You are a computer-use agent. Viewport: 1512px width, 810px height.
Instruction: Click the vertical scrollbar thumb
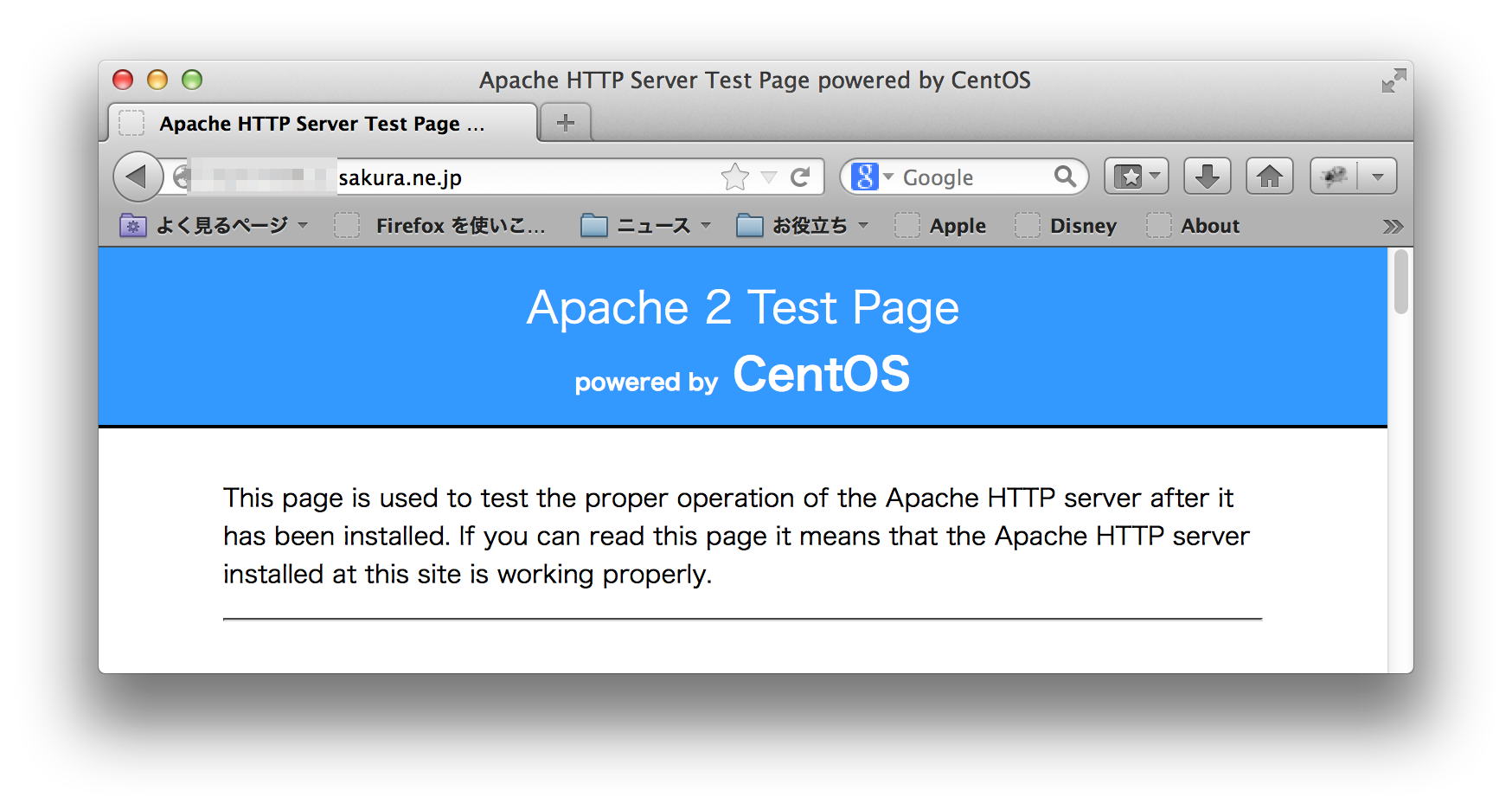click(1400, 281)
